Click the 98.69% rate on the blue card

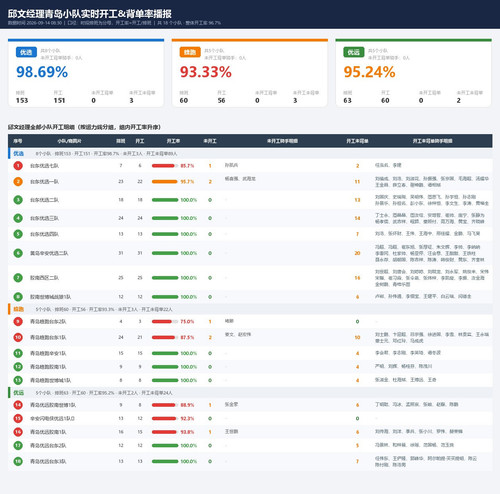(x=42, y=72)
